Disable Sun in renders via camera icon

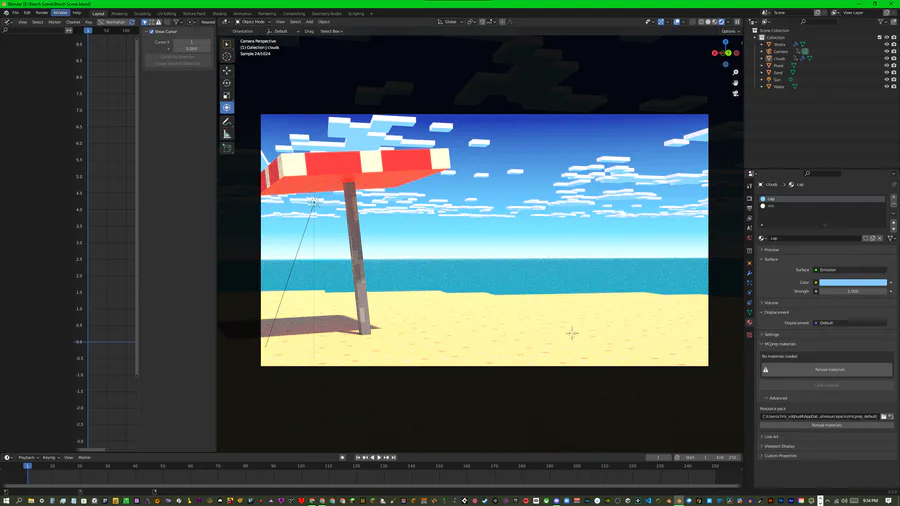point(894,80)
